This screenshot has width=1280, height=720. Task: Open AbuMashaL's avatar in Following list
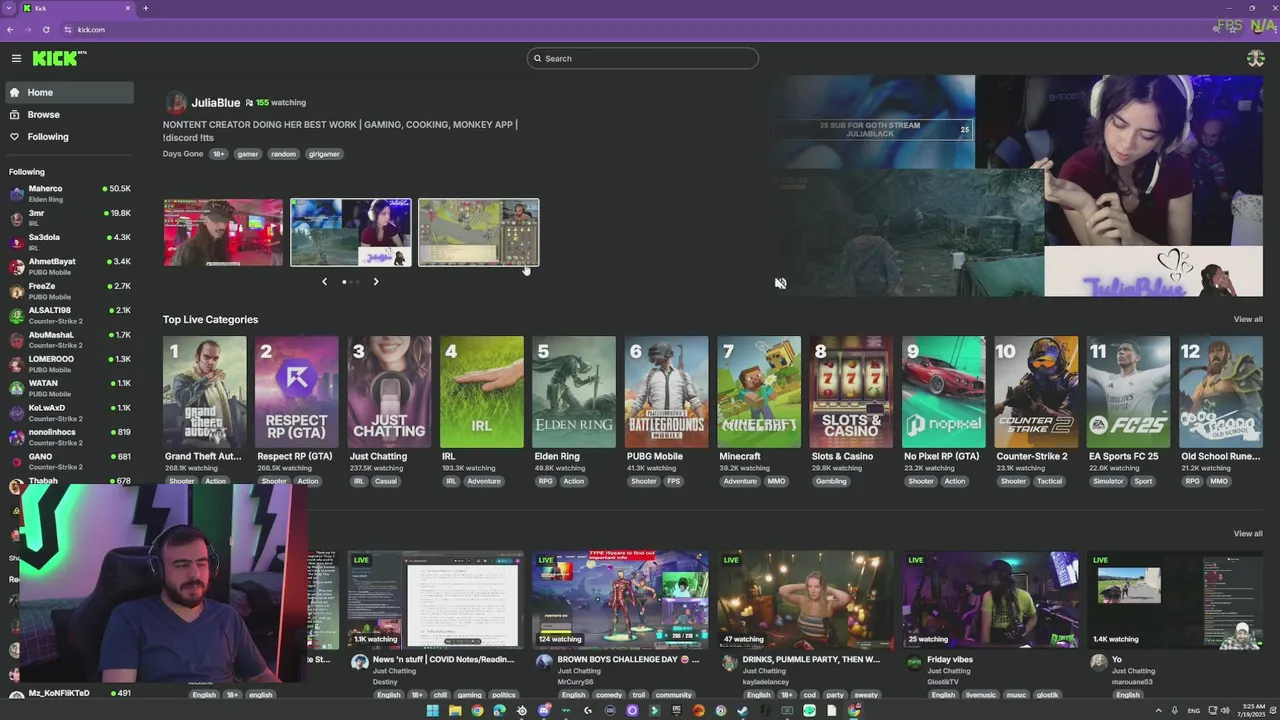(17, 339)
